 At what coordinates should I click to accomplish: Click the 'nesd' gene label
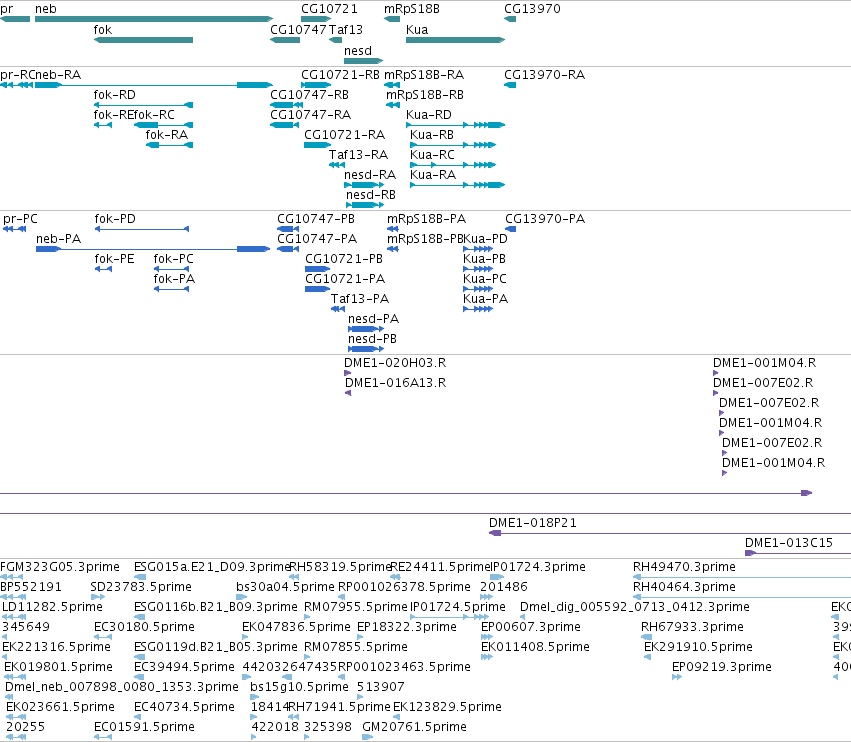(x=358, y=50)
